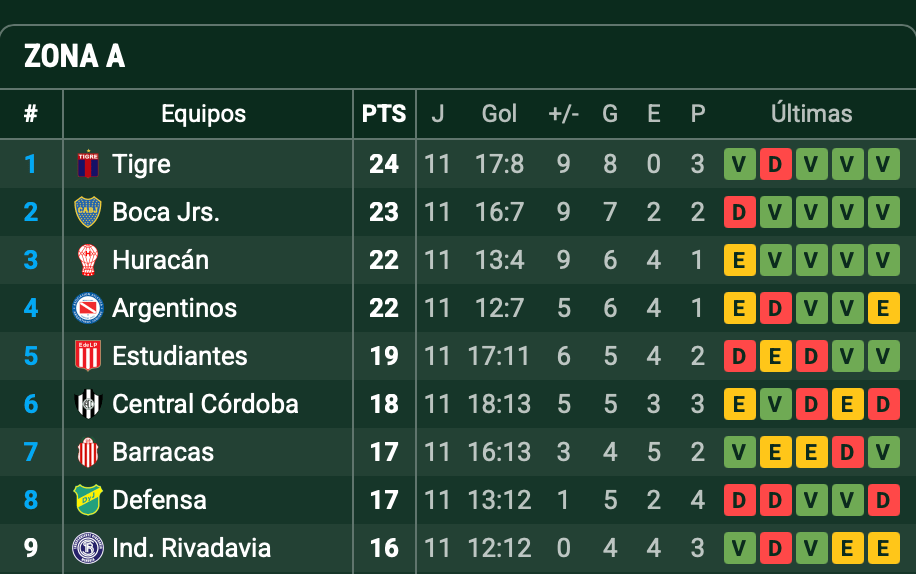Viewport: 916px width, 574px height.
Task: Click the Central Córdoba crest icon
Action: 88,404
